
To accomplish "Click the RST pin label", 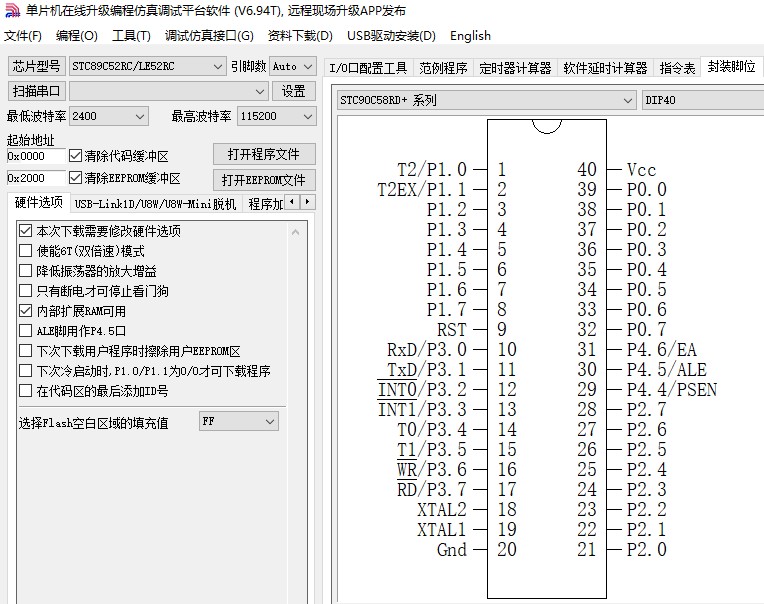I will pyautogui.click(x=452, y=330).
